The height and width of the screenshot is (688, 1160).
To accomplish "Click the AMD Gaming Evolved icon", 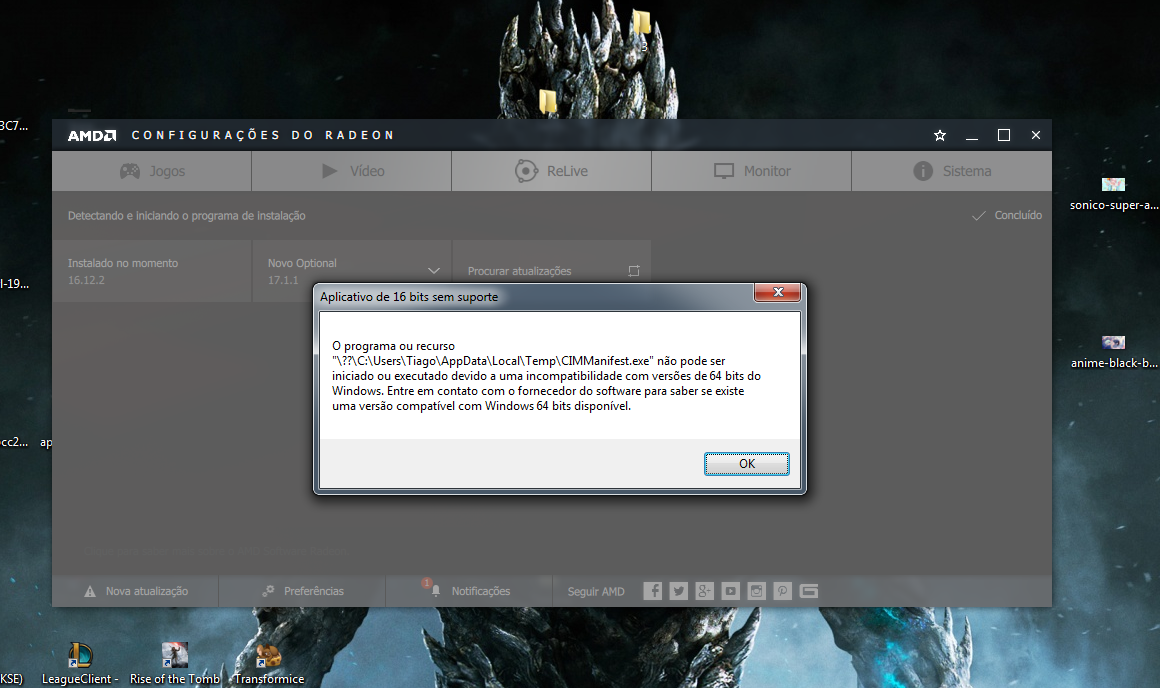I will pos(809,590).
